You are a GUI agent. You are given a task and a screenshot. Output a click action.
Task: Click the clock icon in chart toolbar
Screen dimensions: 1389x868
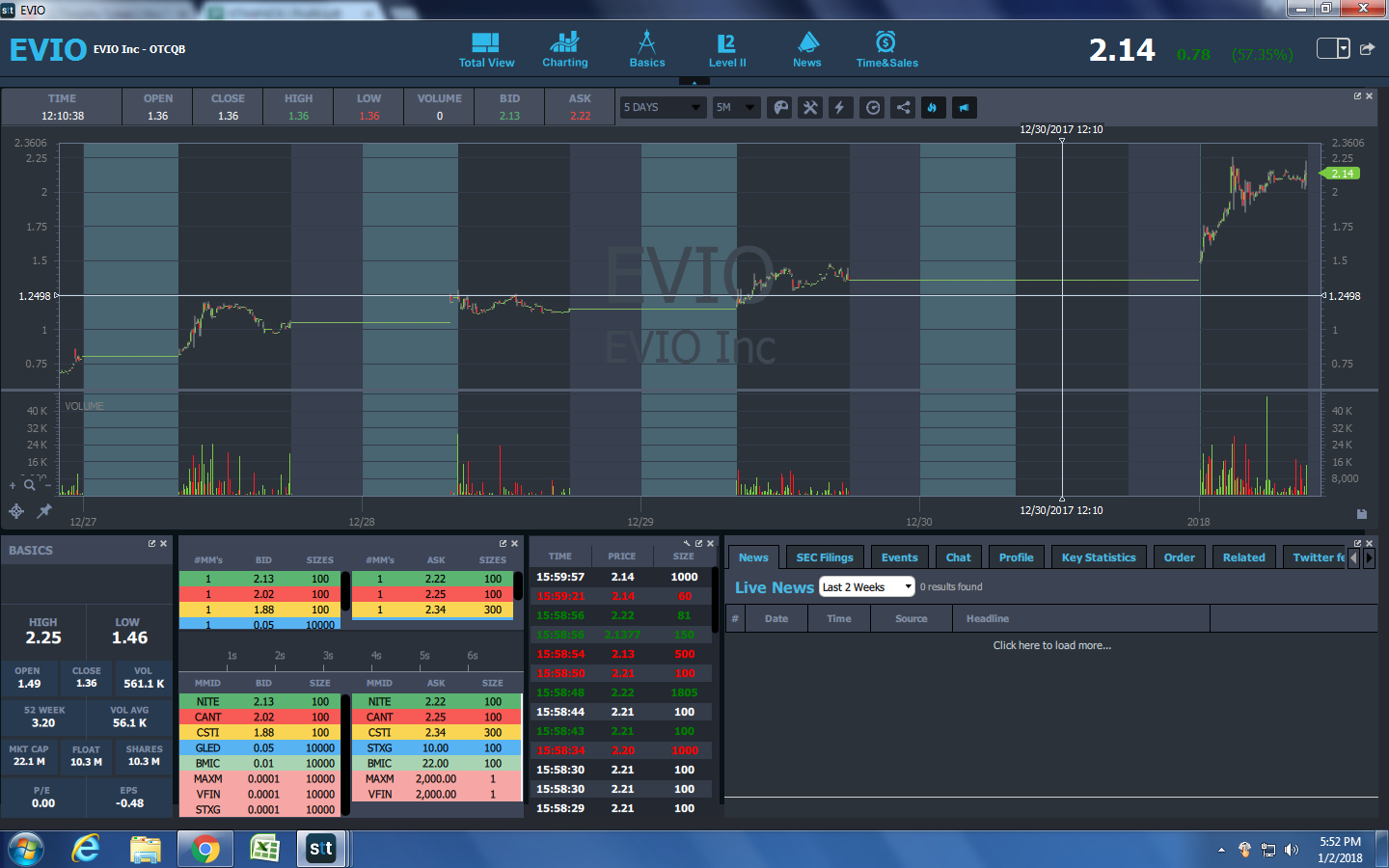[873, 107]
